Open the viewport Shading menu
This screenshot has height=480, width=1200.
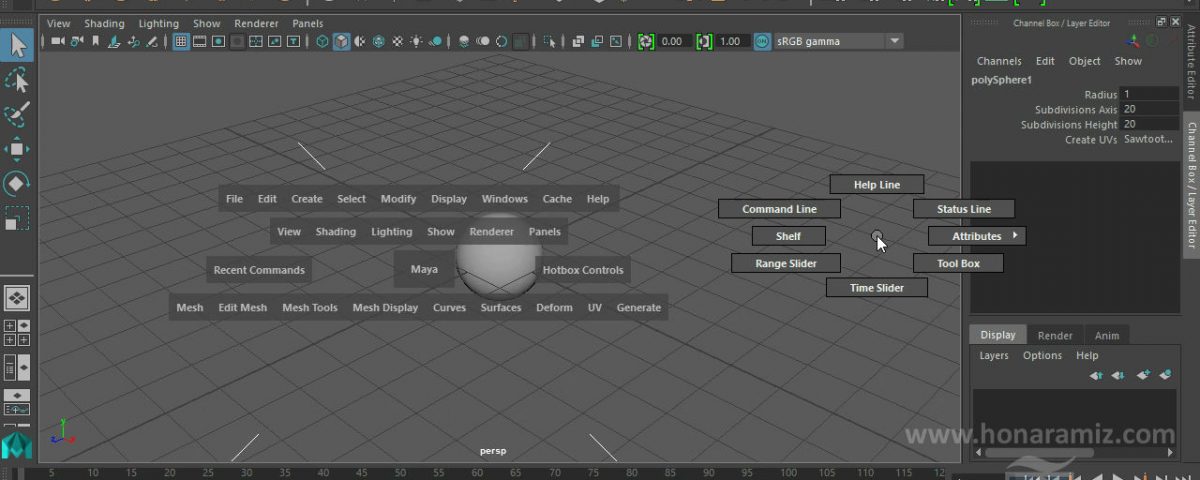tap(104, 23)
